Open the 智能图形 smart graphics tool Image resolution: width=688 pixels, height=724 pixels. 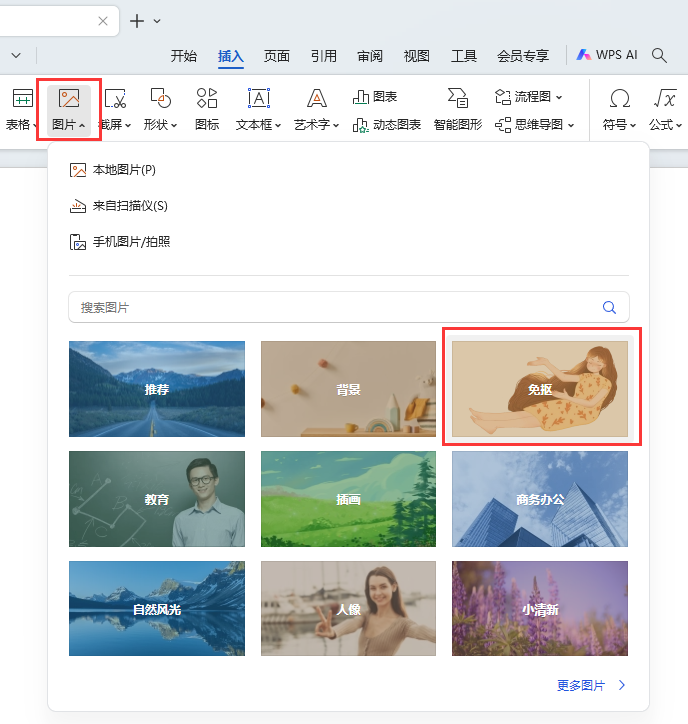458,109
